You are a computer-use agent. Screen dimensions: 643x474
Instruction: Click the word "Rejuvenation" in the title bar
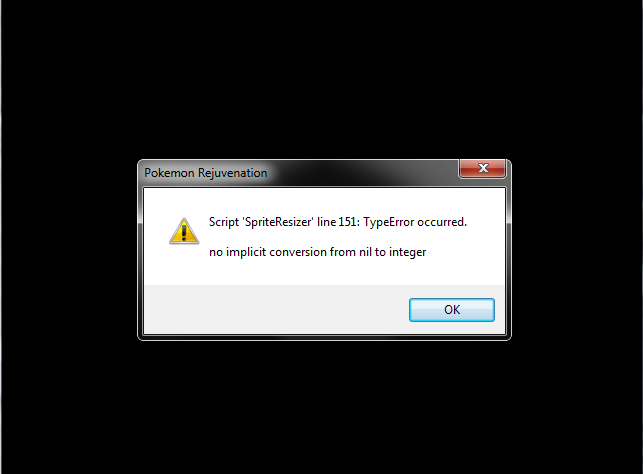coord(233,173)
